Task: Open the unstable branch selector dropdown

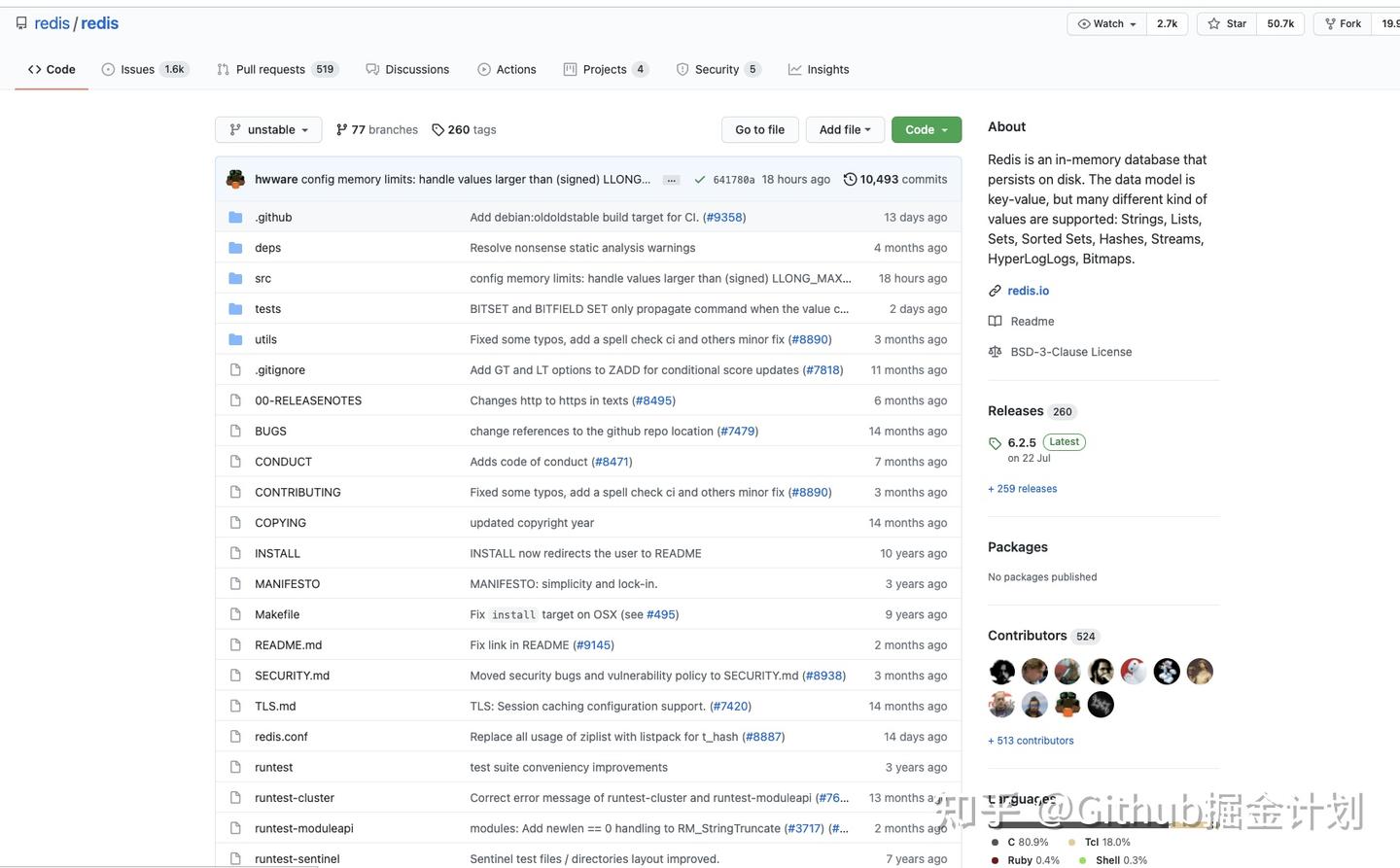Action: click(x=268, y=129)
